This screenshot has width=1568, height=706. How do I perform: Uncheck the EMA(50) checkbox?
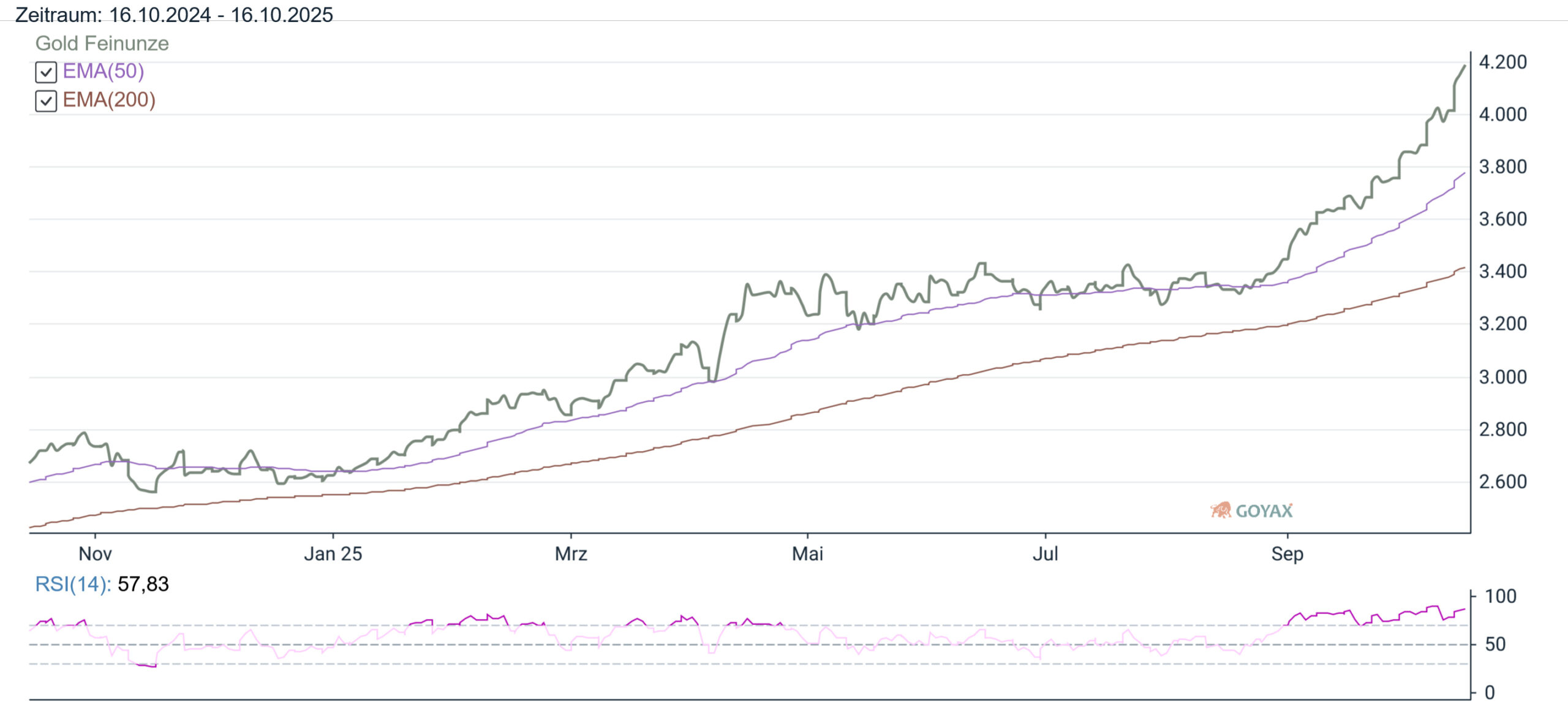[46, 72]
